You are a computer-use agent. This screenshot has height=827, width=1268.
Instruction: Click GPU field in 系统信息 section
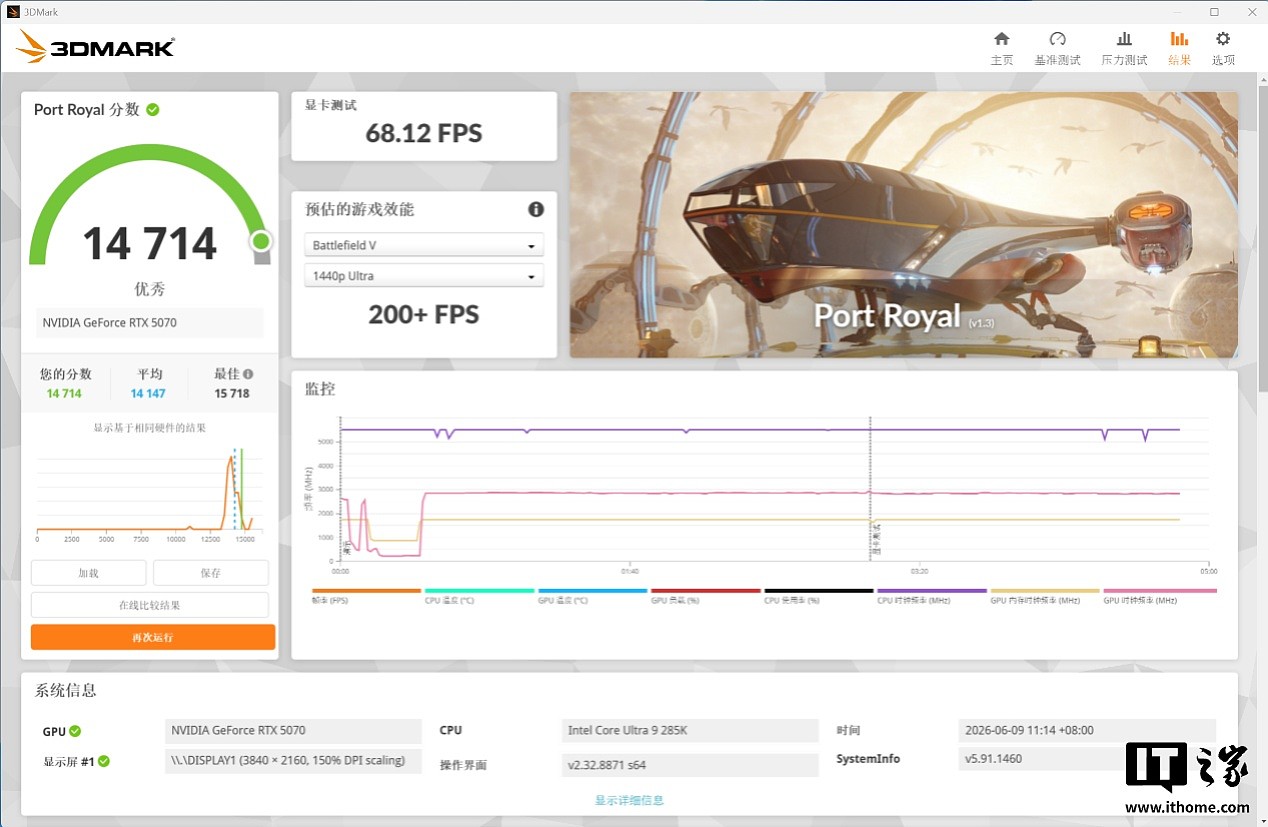pos(293,731)
